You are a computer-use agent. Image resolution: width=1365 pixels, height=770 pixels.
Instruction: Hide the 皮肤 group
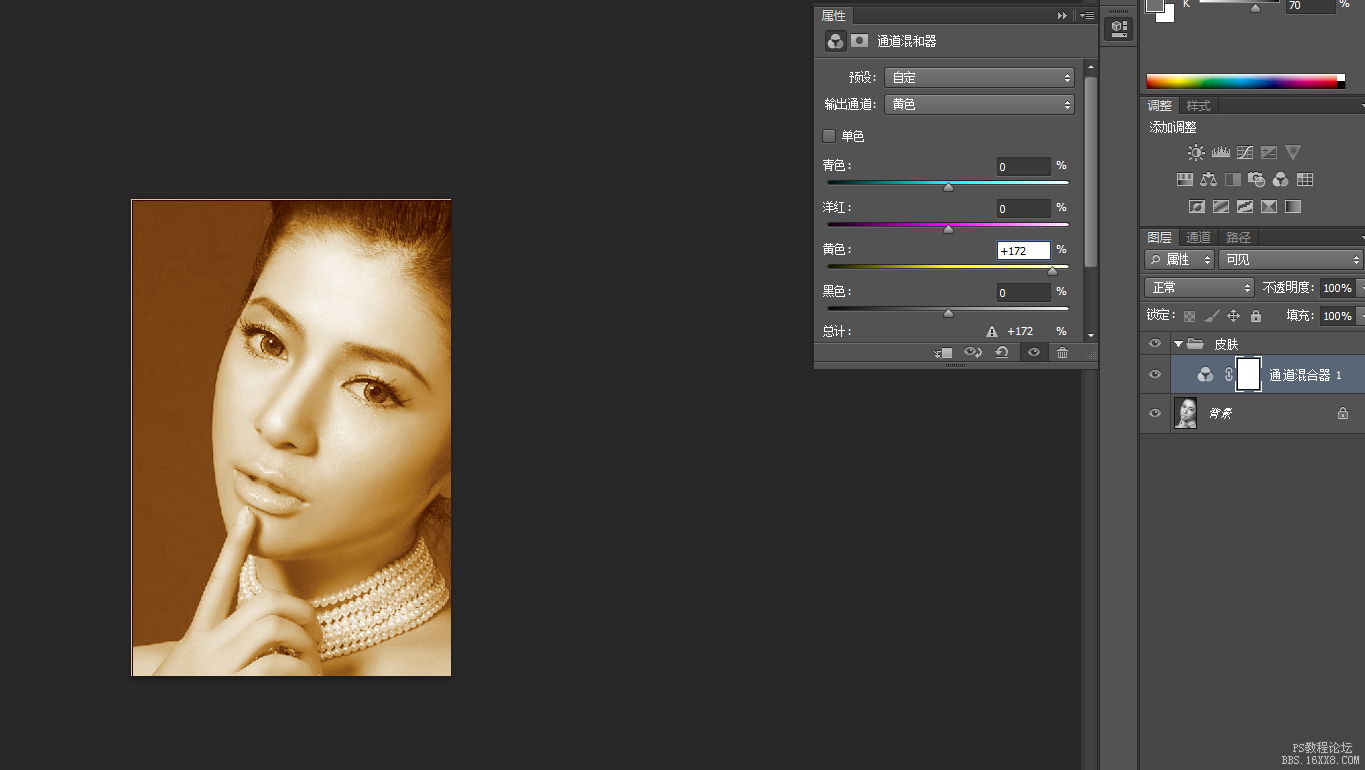[x=1155, y=344]
